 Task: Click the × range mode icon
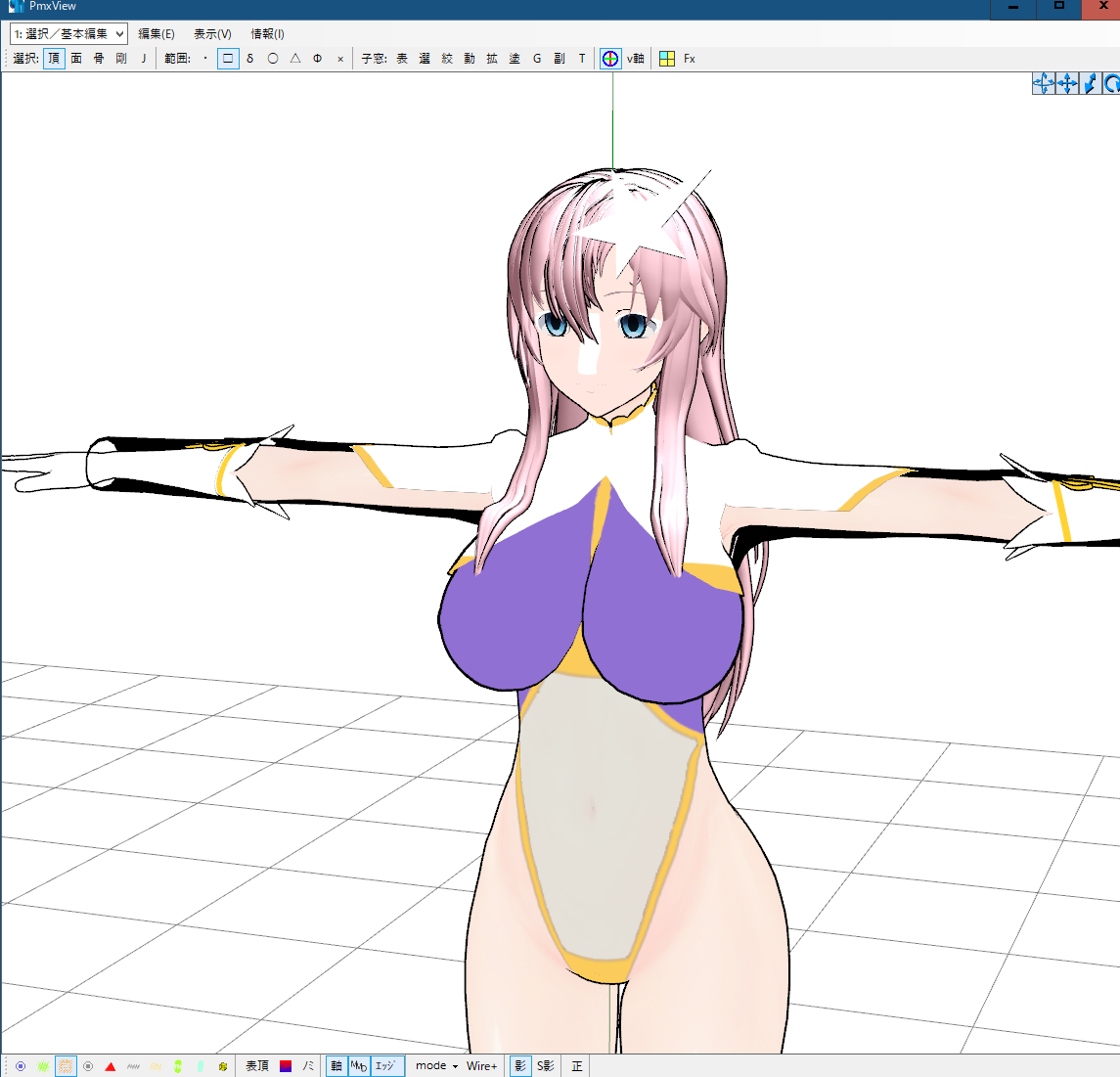click(340, 59)
